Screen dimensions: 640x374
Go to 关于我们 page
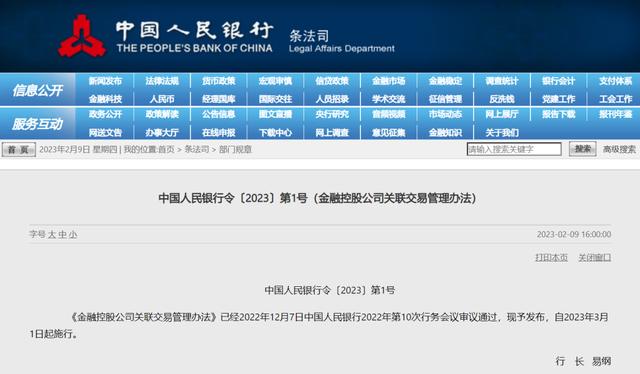click(x=502, y=133)
